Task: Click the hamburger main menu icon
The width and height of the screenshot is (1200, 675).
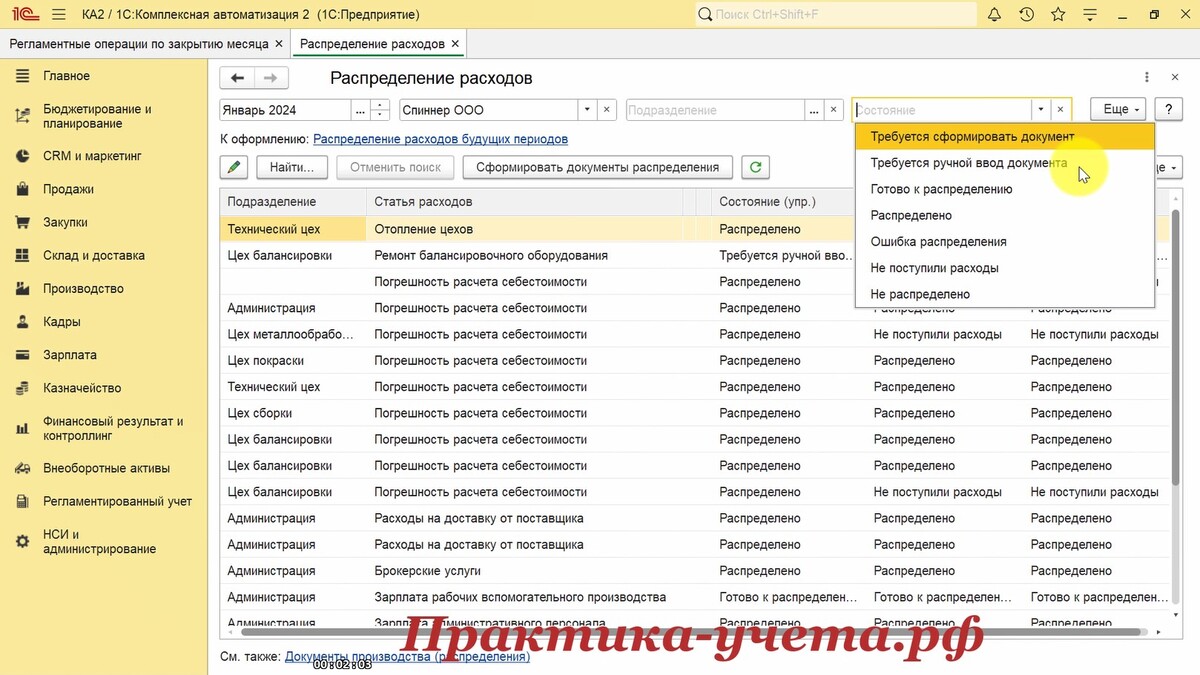Action: click(58, 15)
